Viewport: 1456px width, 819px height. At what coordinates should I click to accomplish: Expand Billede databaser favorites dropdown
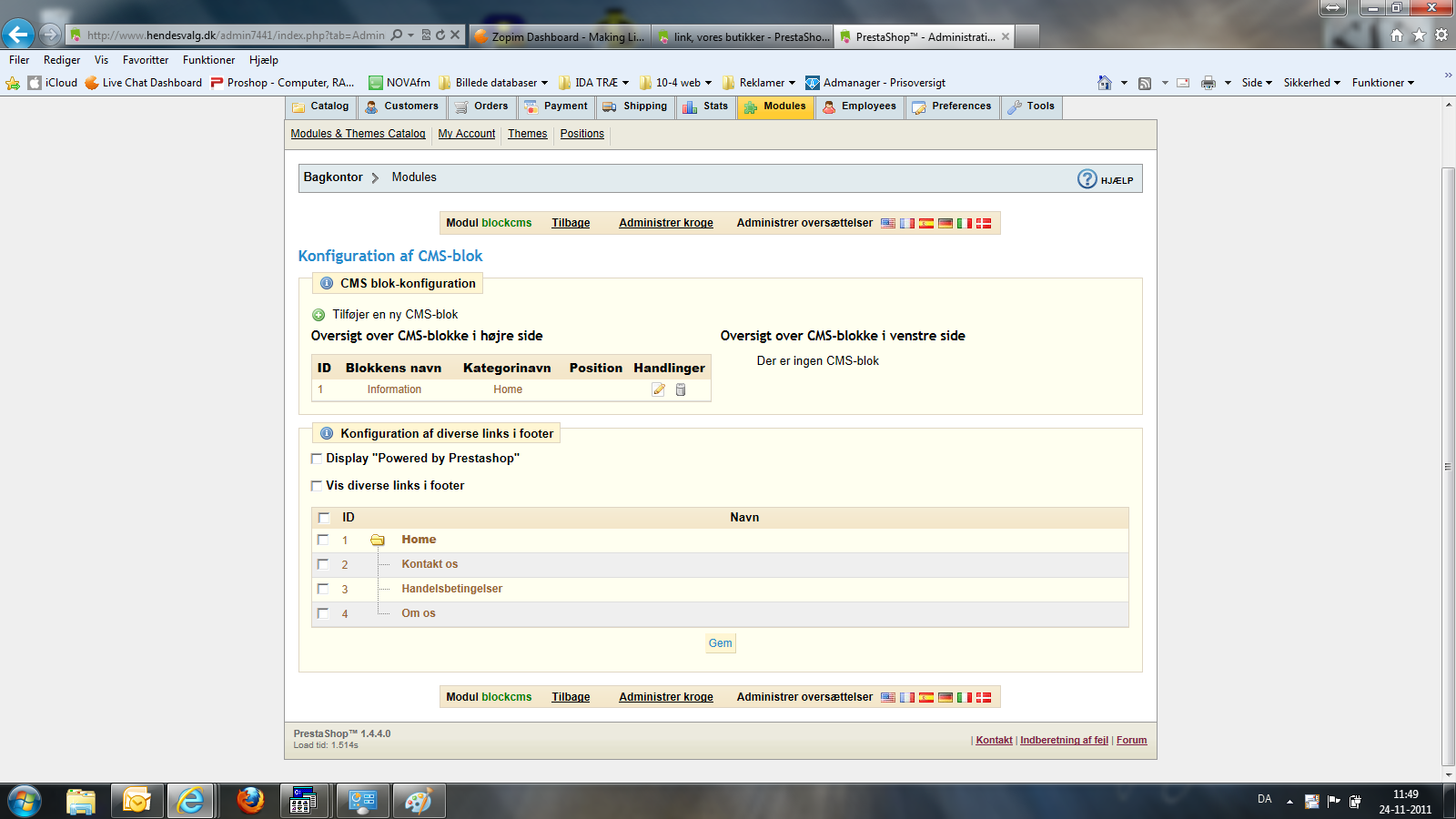click(544, 83)
